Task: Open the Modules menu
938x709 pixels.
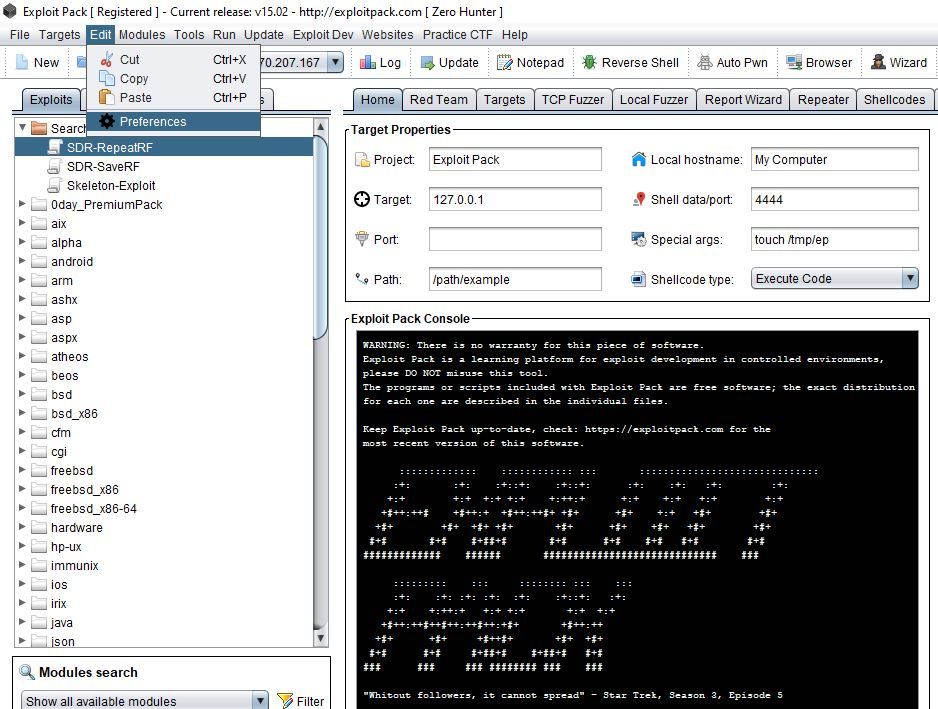Action: pyautogui.click(x=142, y=35)
